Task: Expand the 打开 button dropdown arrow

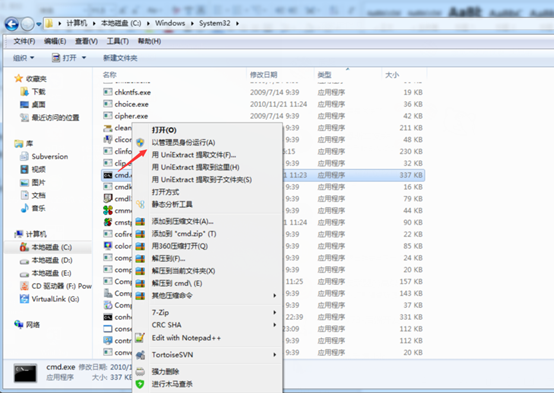Action: point(84,58)
